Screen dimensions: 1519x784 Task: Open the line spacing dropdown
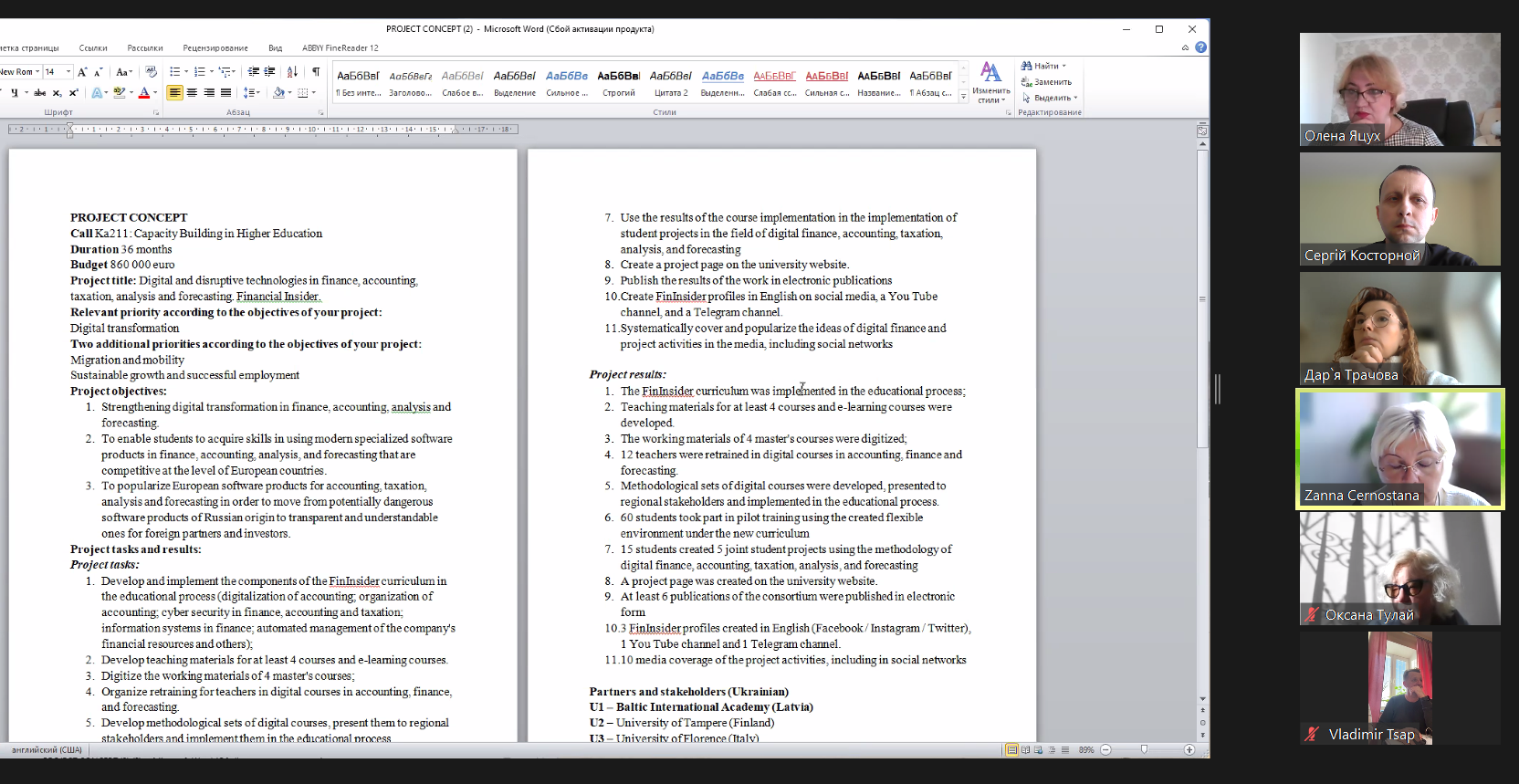point(252,93)
